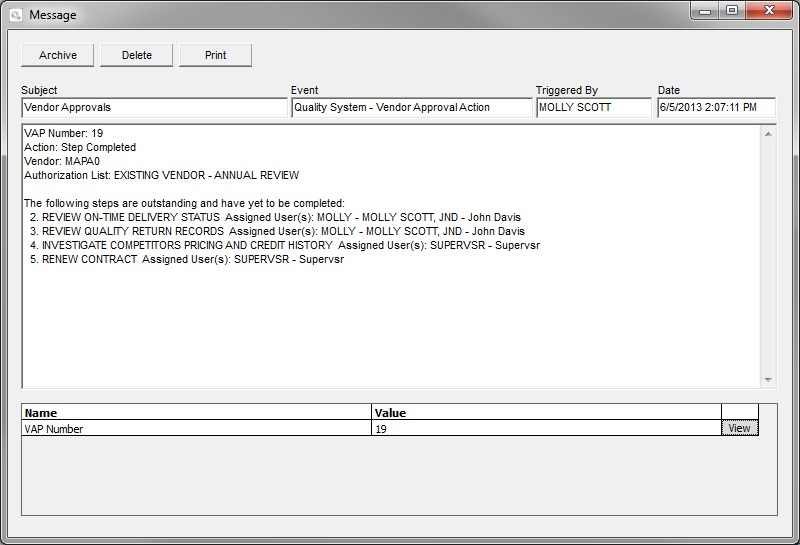Click the Authorization List line

pyautogui.click(x=162, y=176)
